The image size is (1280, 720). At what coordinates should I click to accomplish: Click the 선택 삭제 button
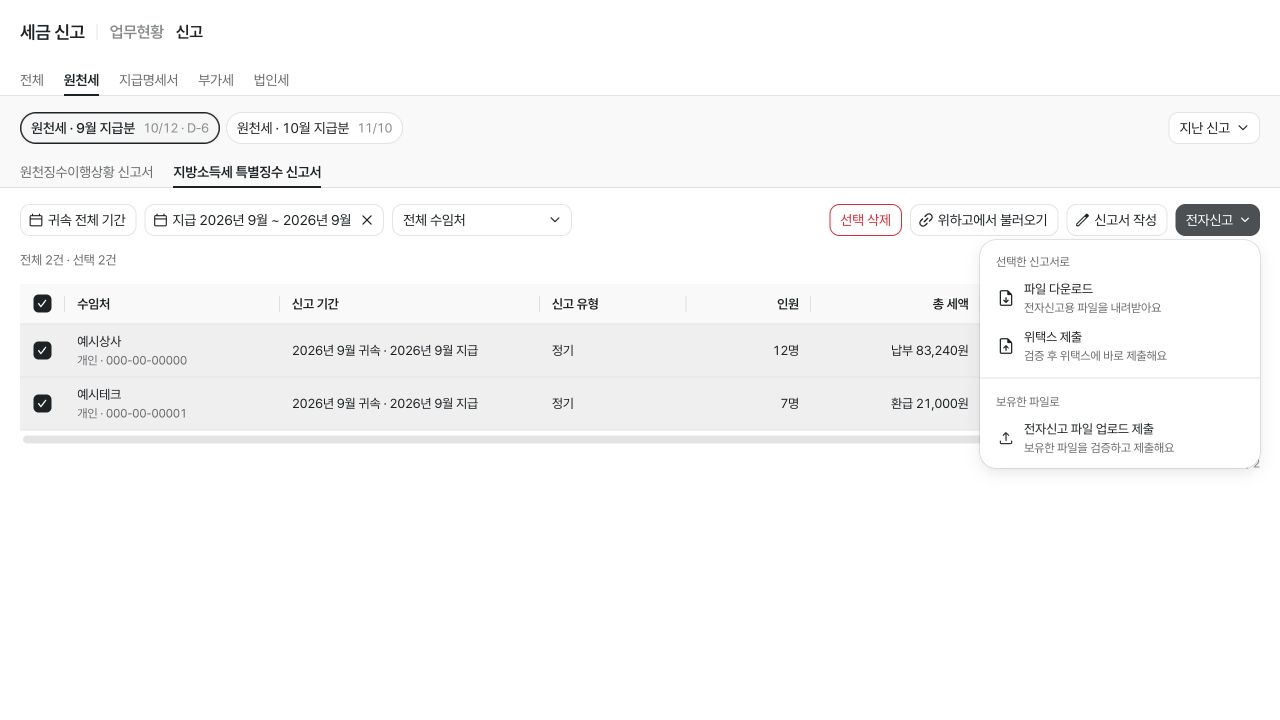click(866, 220)
